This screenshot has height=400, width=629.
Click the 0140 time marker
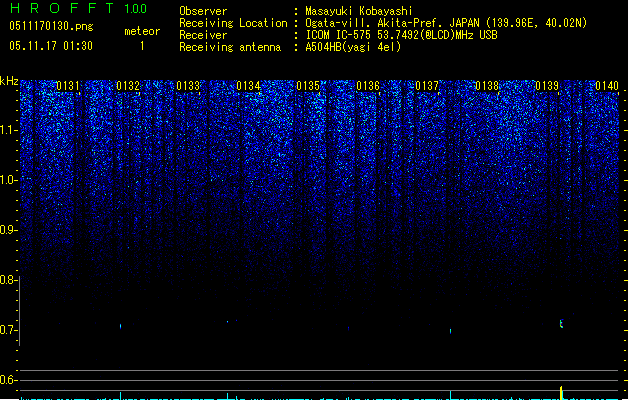click(x=607, y=86)
